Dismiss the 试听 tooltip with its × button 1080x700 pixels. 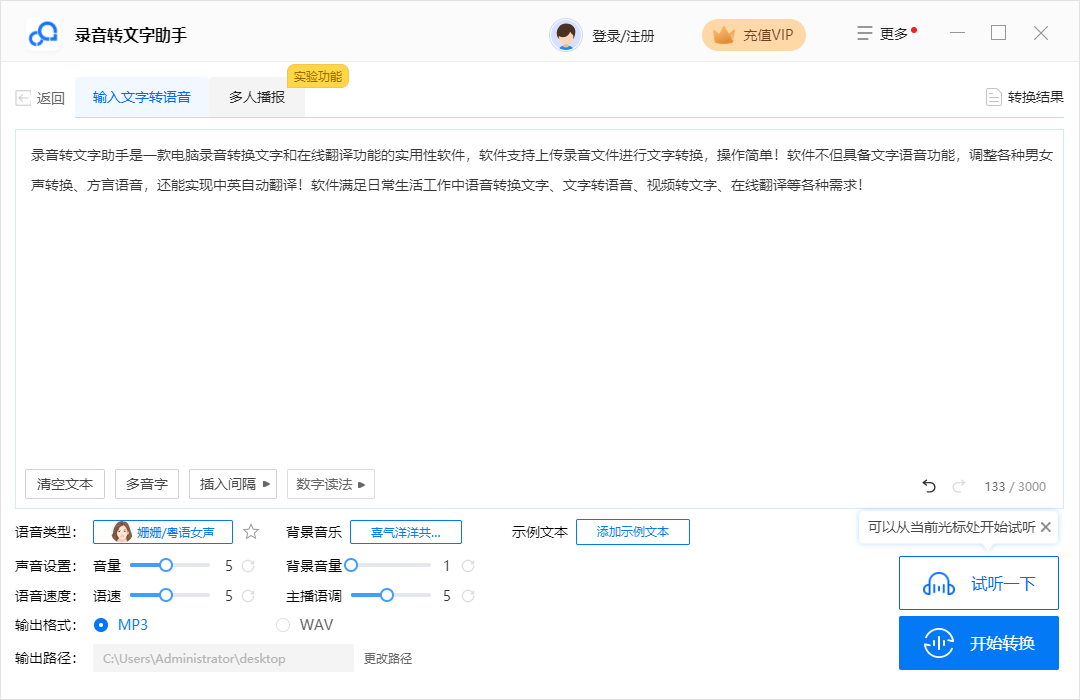(x=1046, y=526)
